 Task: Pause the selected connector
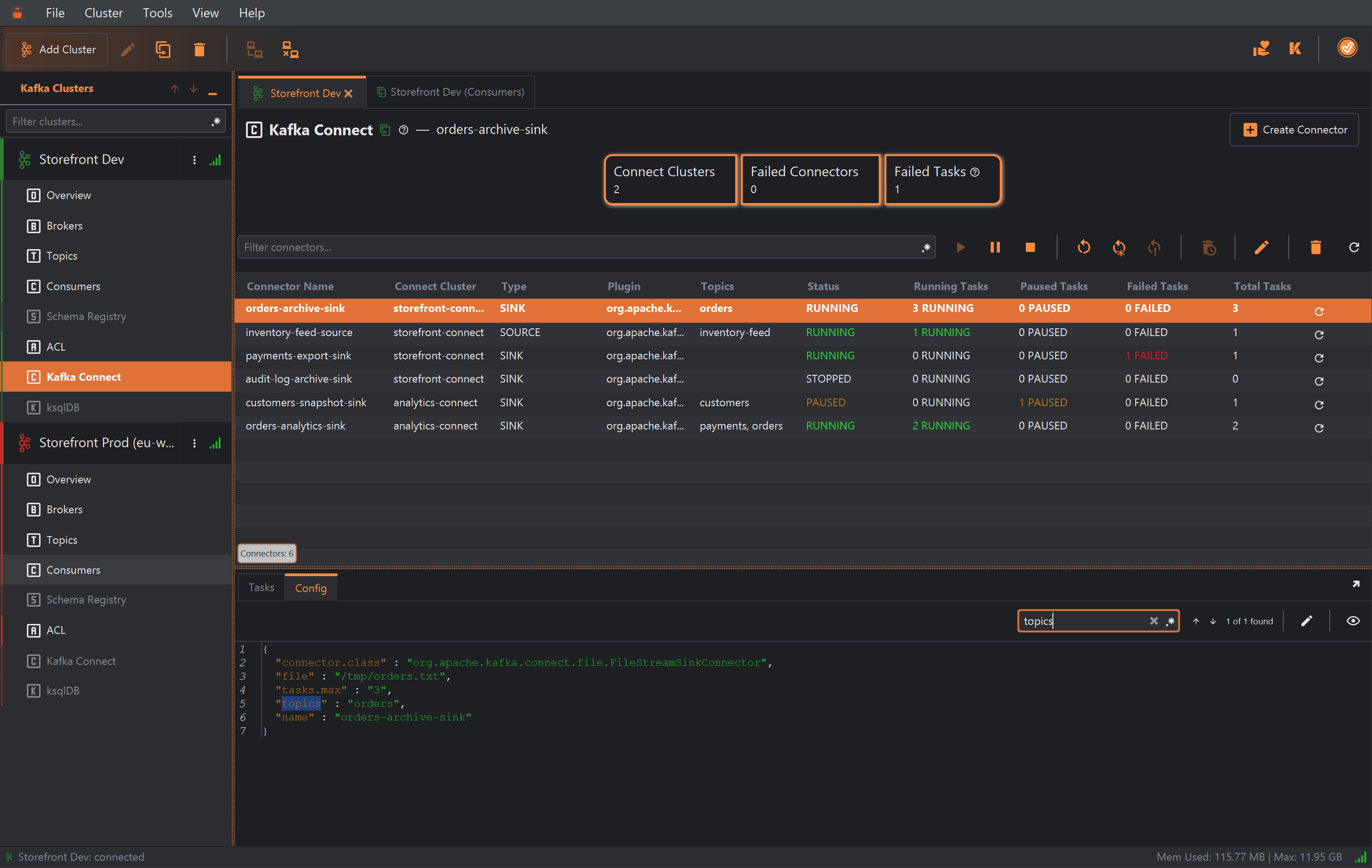coord(995,247)
